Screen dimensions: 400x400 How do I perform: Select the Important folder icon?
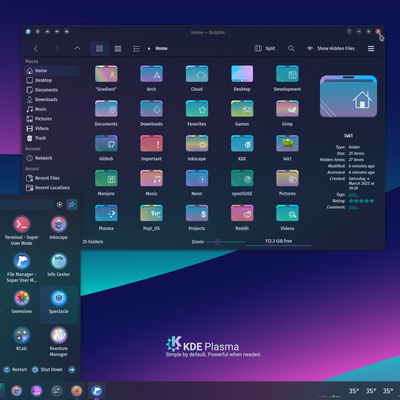coord(151,144)
